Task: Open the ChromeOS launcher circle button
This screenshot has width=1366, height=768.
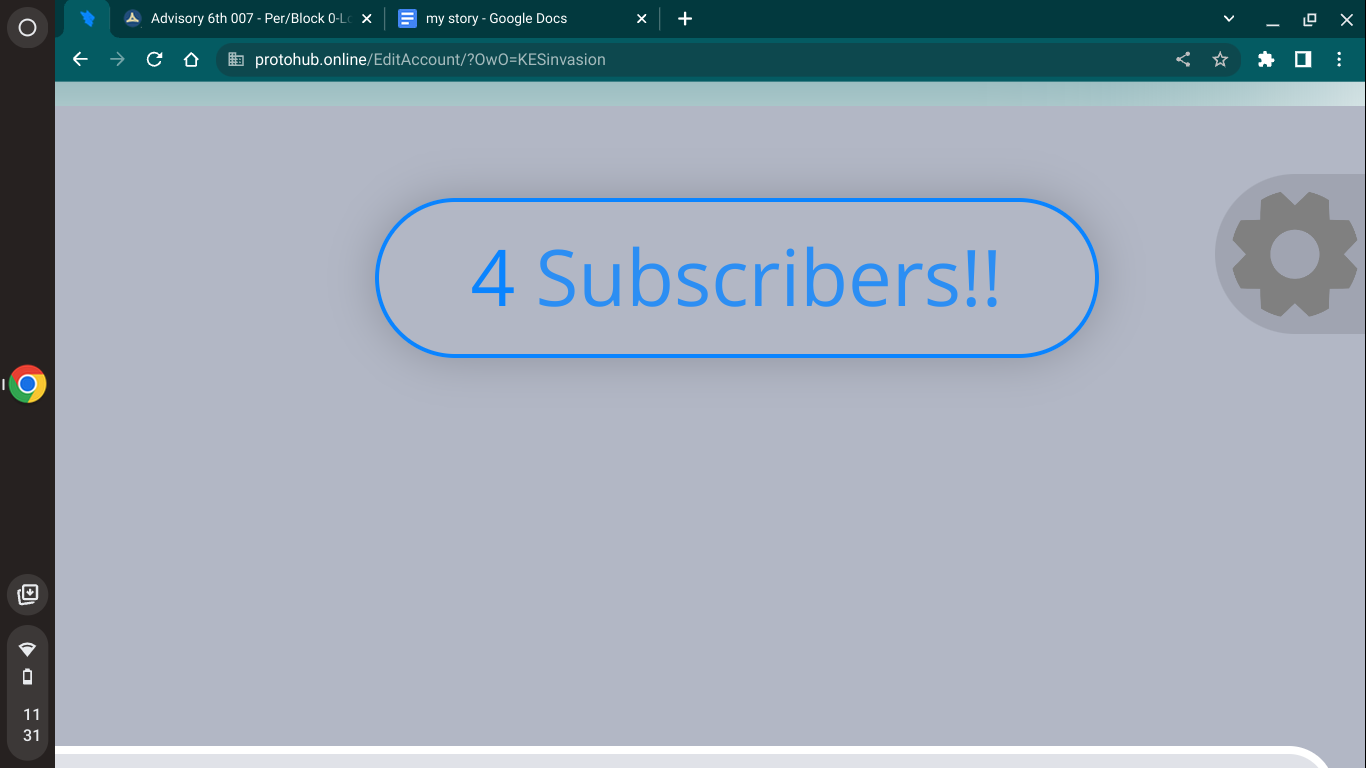Action: coord(27,27)
